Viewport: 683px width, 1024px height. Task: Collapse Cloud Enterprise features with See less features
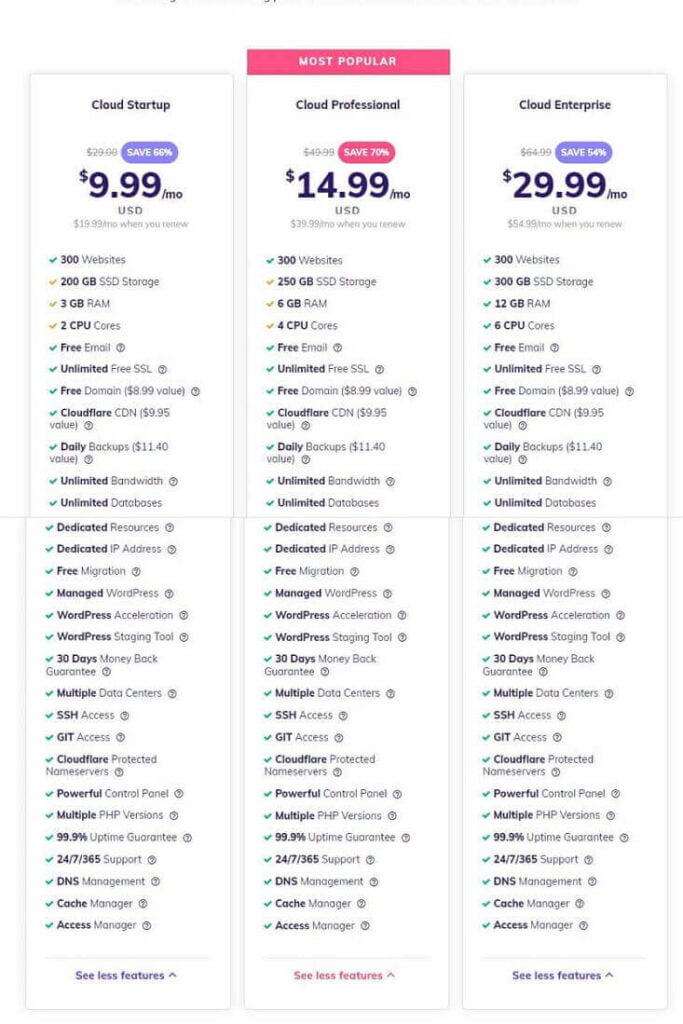pyautogui.click(x=563, y=976)
